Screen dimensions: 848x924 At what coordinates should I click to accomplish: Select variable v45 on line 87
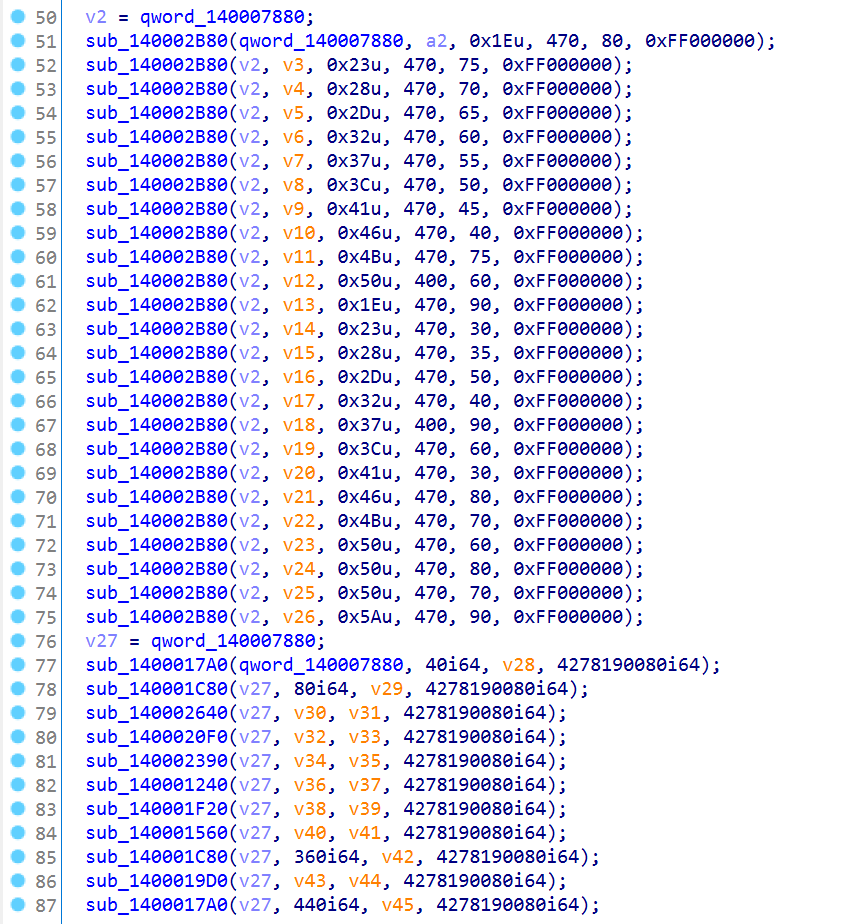tap(398, 905)
